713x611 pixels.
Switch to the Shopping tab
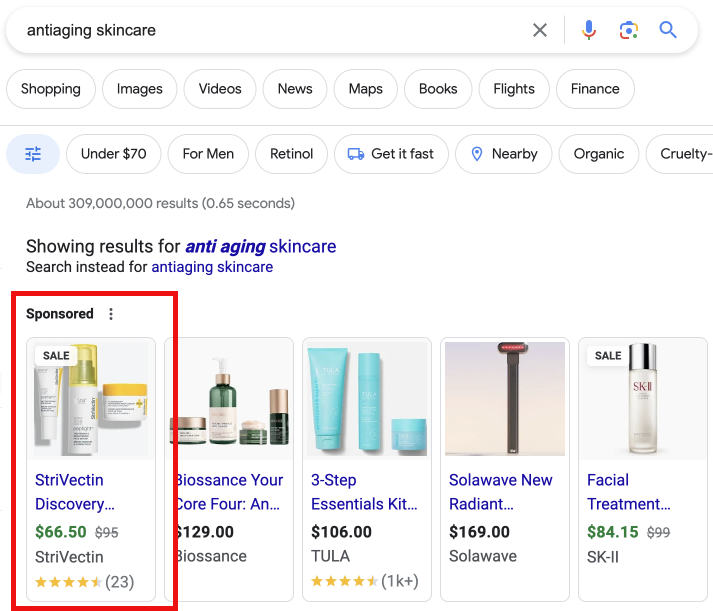[x=51, y=89]
